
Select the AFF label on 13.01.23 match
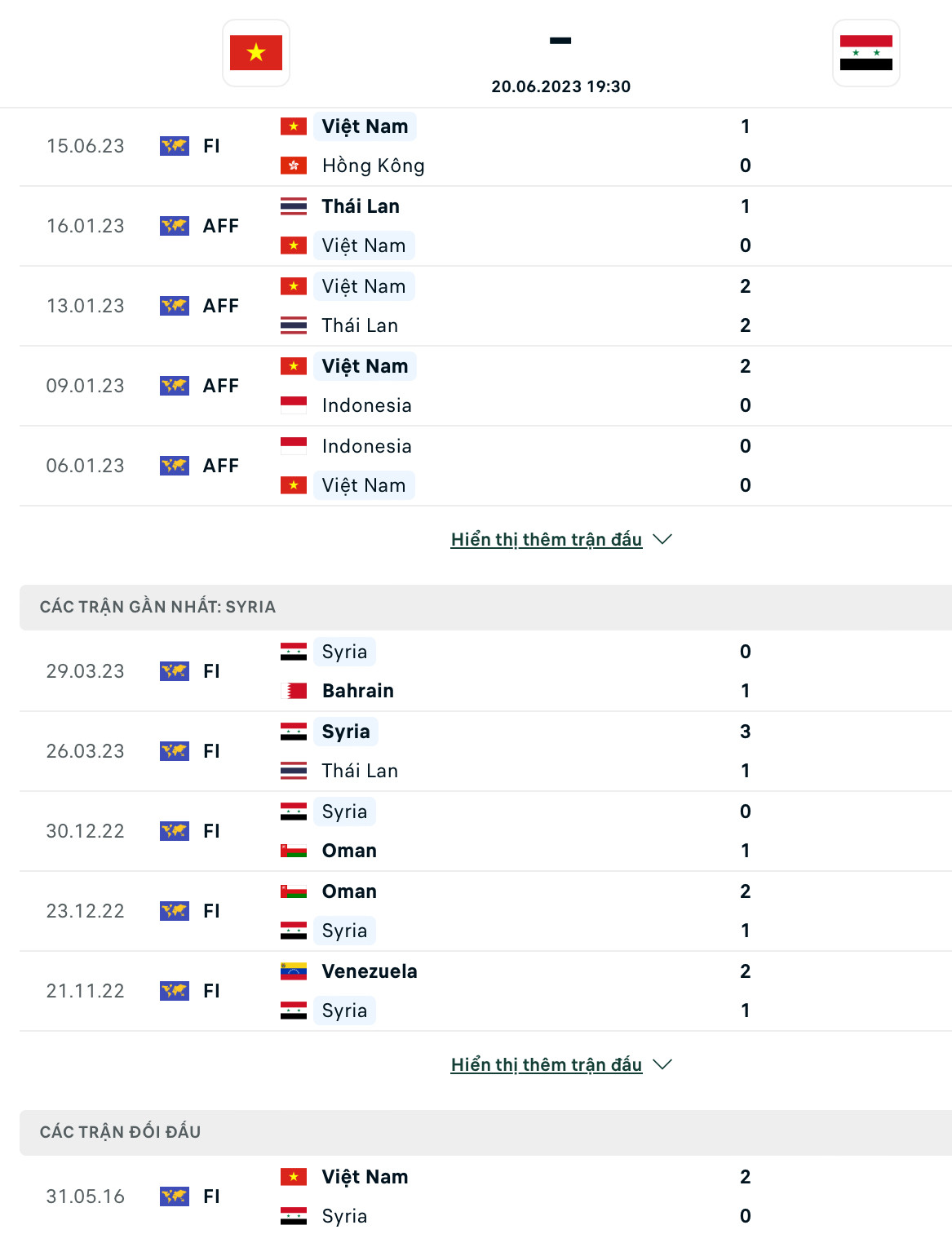click(x=220, y=306)
